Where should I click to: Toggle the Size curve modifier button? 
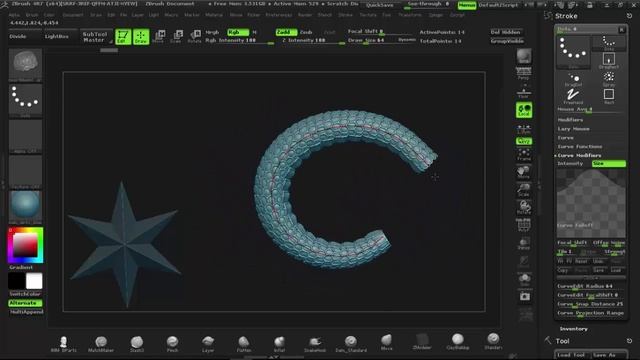click(609, 164)
